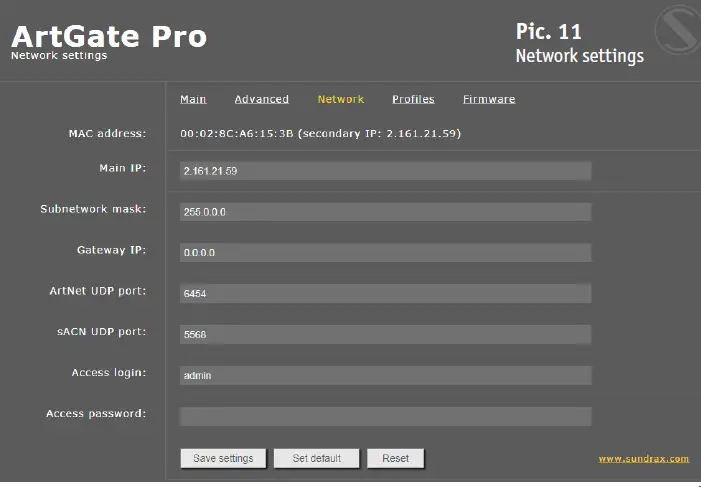Click the Main IP input field
Screen dimensions: 701x487
tap(385, 171)
